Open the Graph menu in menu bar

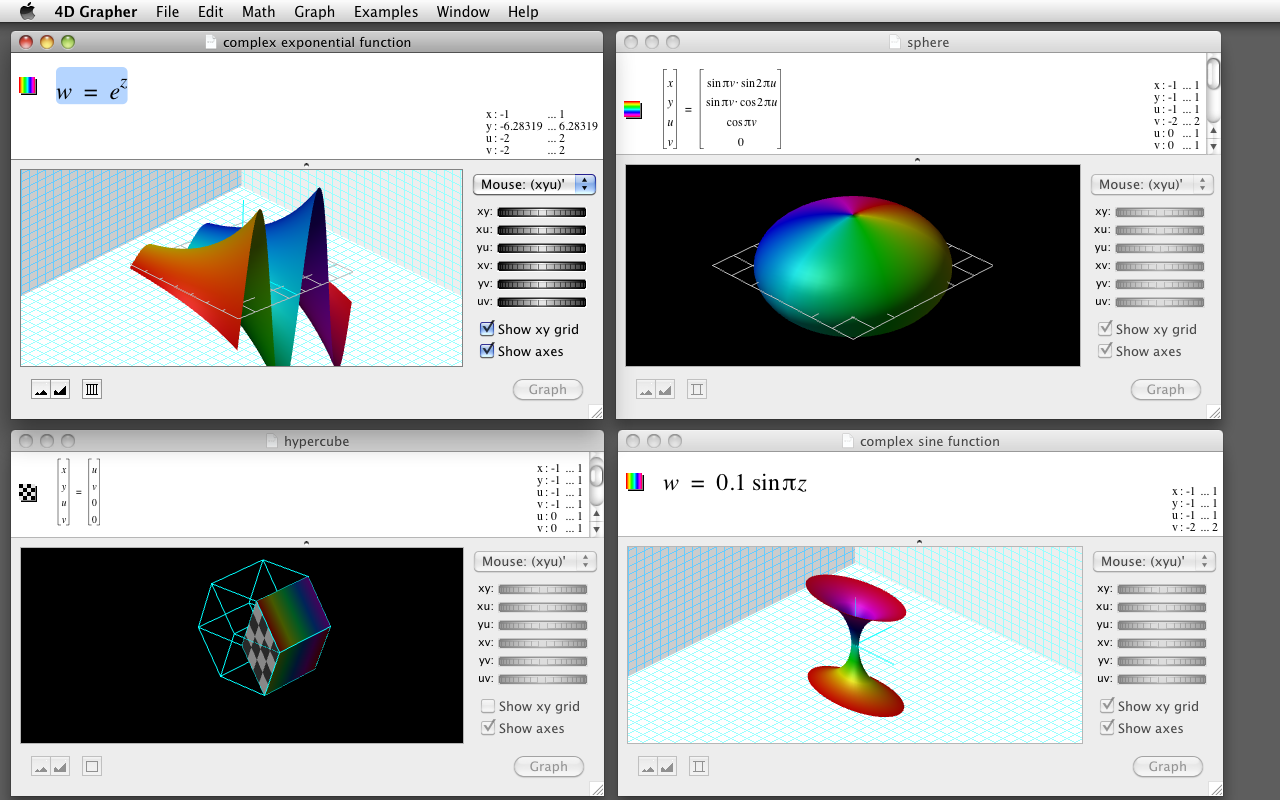(315, 12)
